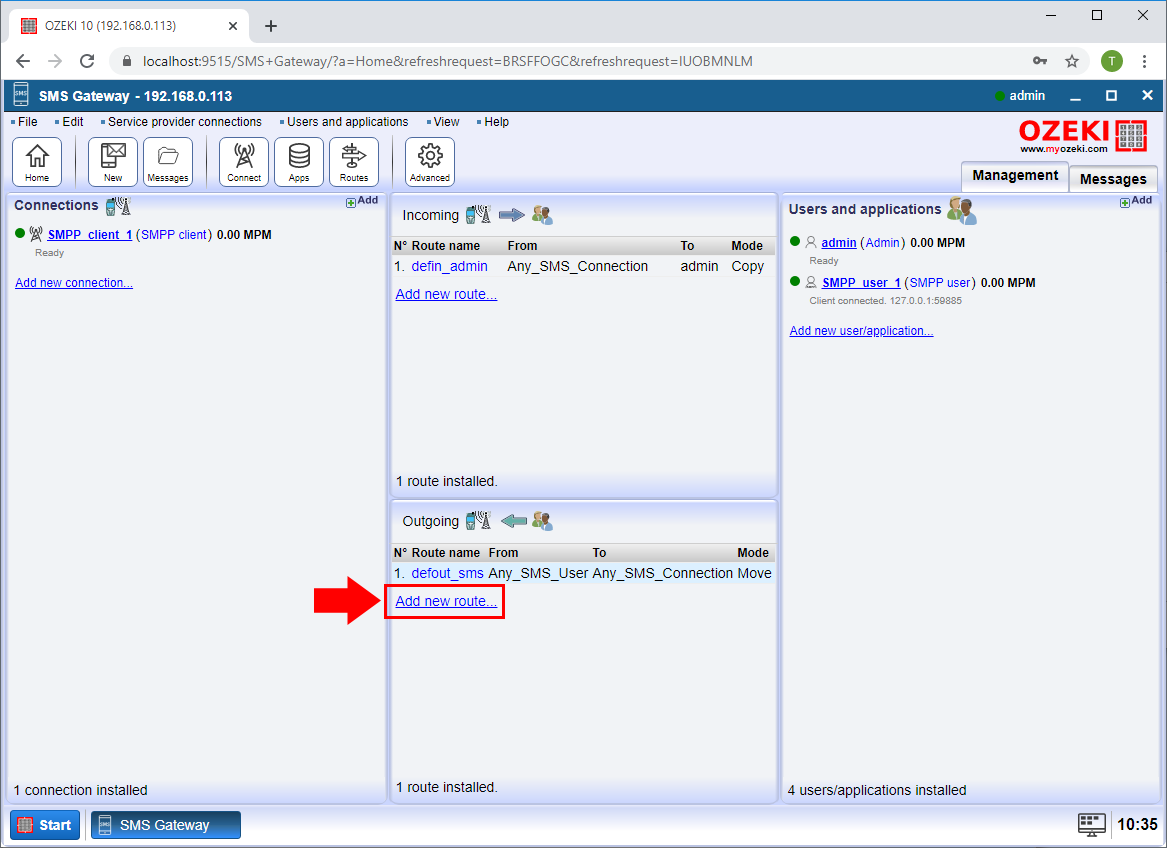This screenshot has height=848, width=1167.
Task: Open the admin user link
Action: click(839, 243)
